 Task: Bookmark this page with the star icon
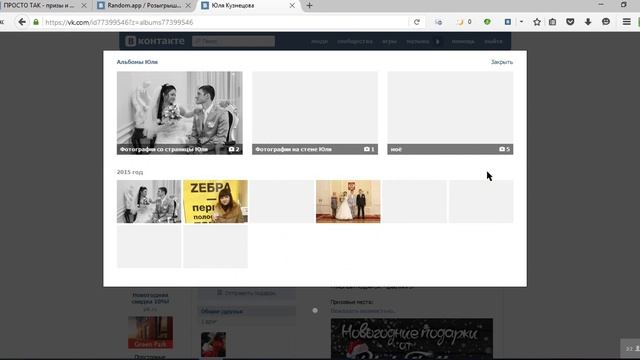[x=537, y=22]
